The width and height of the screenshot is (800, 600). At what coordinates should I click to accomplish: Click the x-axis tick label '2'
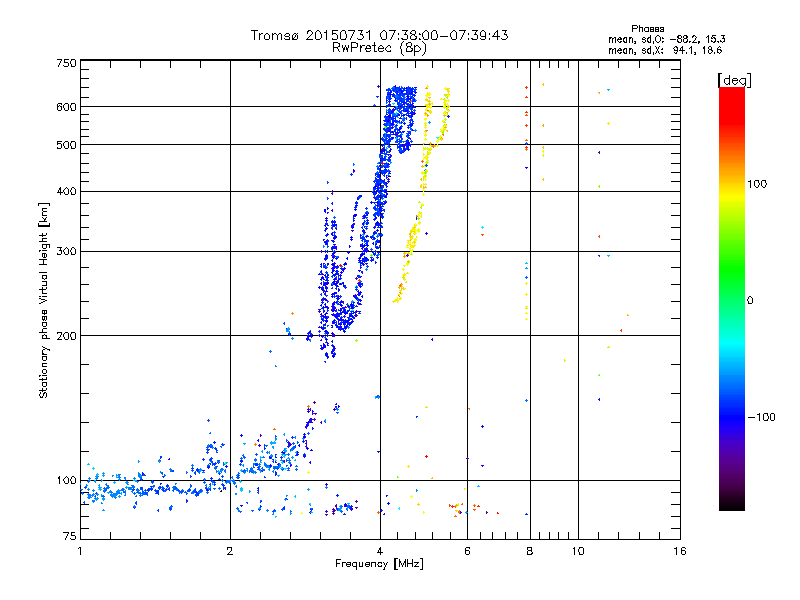coord(230,551)
